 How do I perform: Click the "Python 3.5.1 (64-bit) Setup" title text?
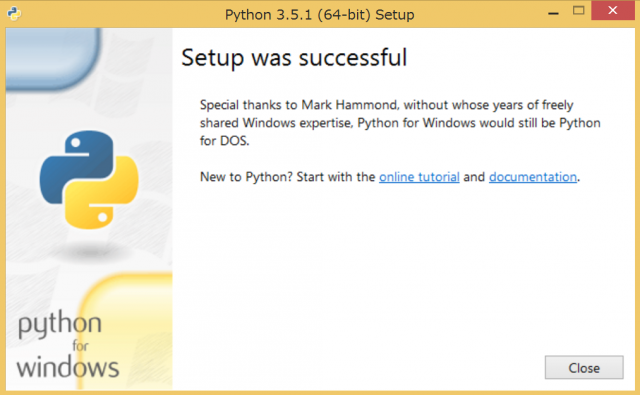(x=320, y=15)
